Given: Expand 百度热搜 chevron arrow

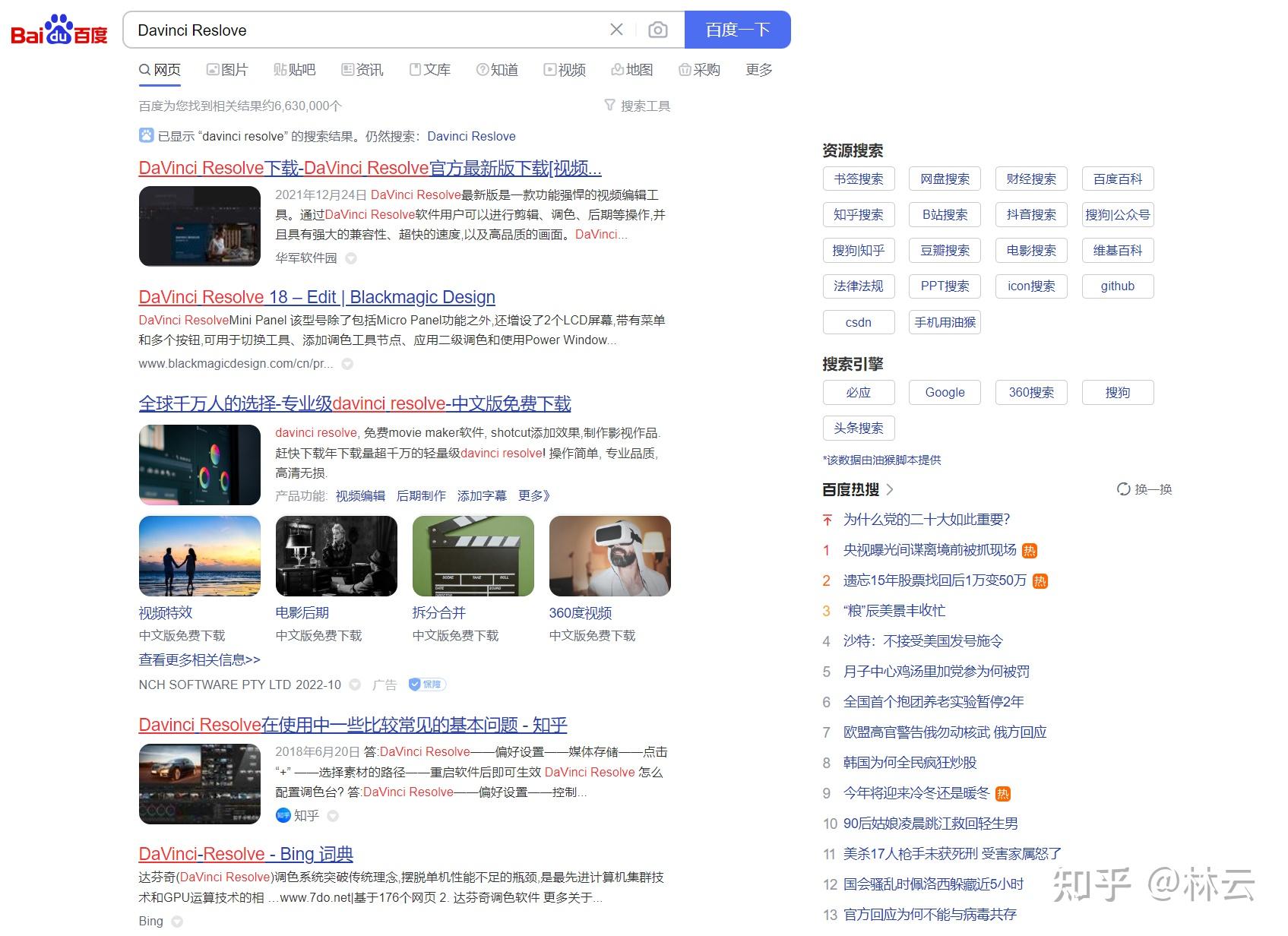Looking at the screenshot, I should click(x=890, y=490).
